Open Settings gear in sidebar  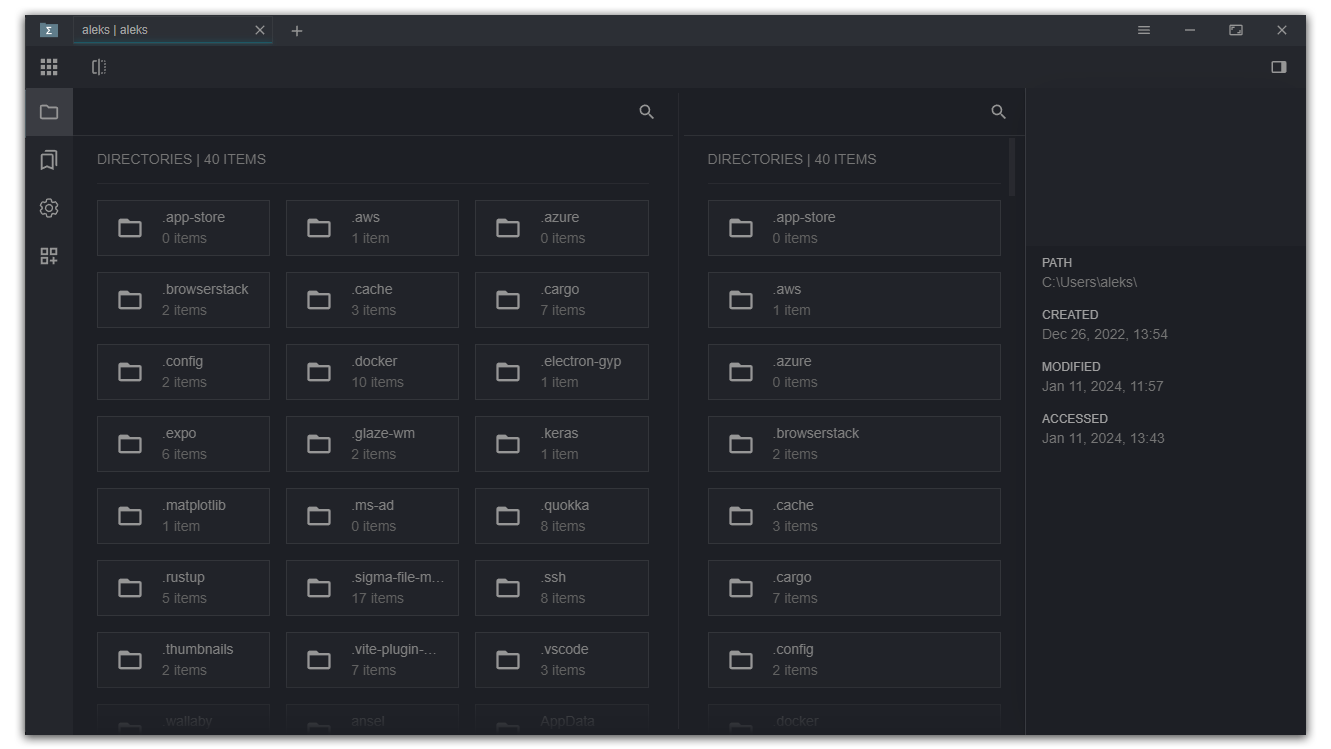point(48,208)
